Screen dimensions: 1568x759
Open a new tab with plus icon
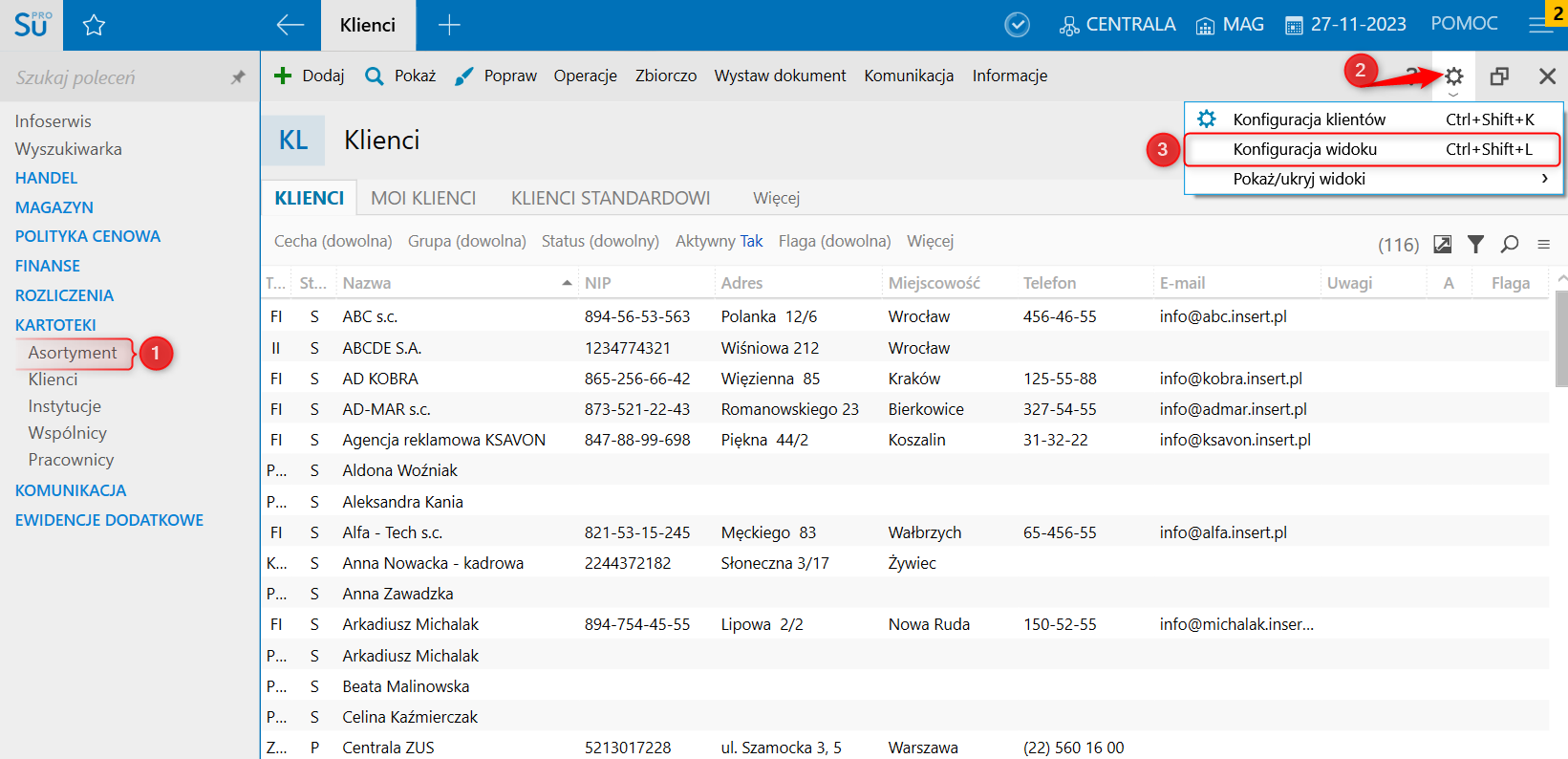point(449,26)
